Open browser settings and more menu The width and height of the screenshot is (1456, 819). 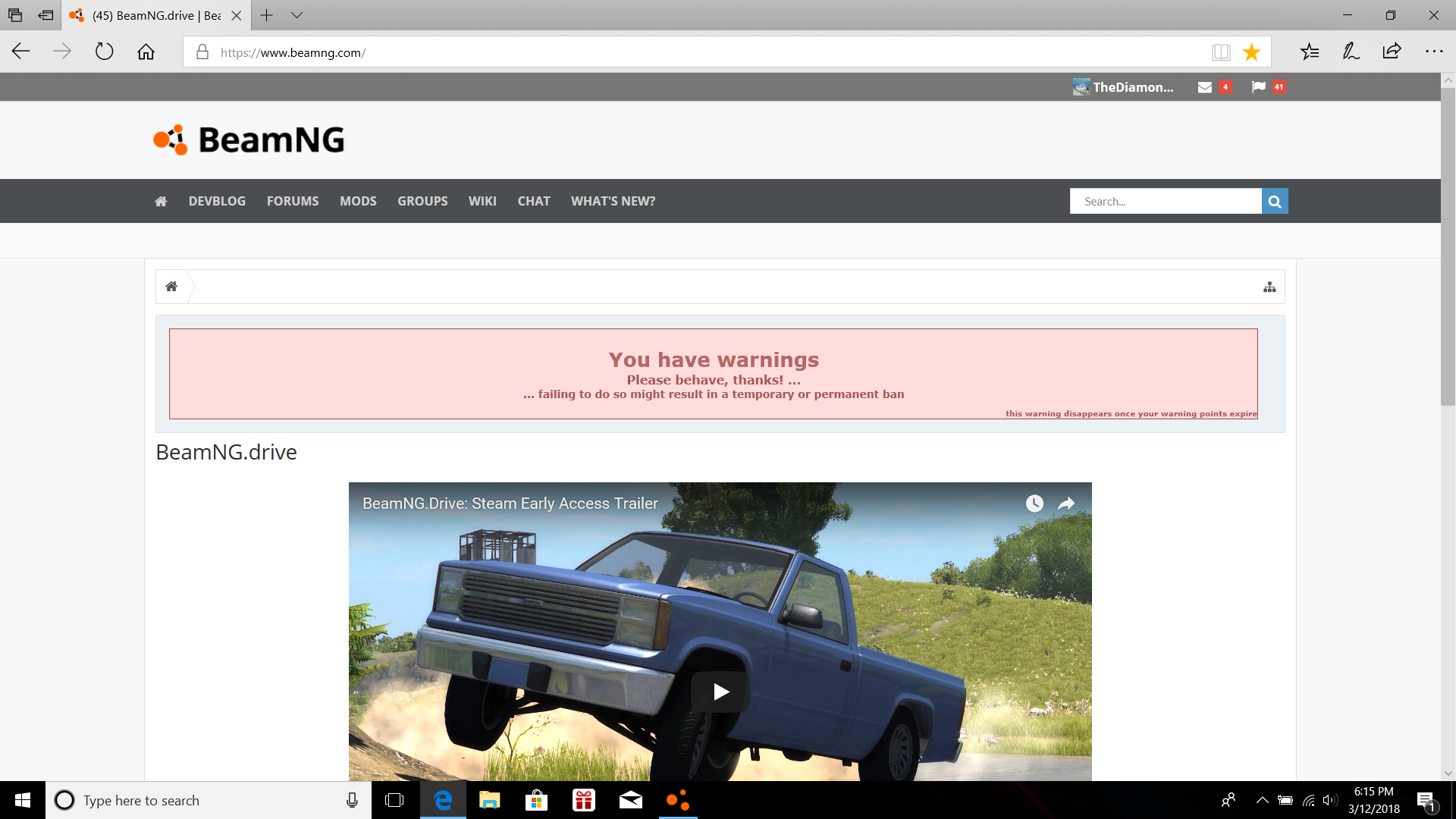(x=1433, y=52)
